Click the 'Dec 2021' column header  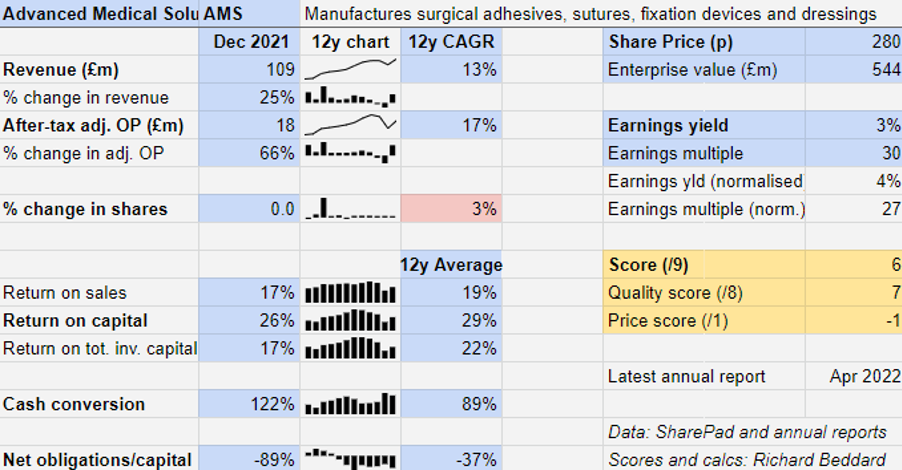pos(250,41)
